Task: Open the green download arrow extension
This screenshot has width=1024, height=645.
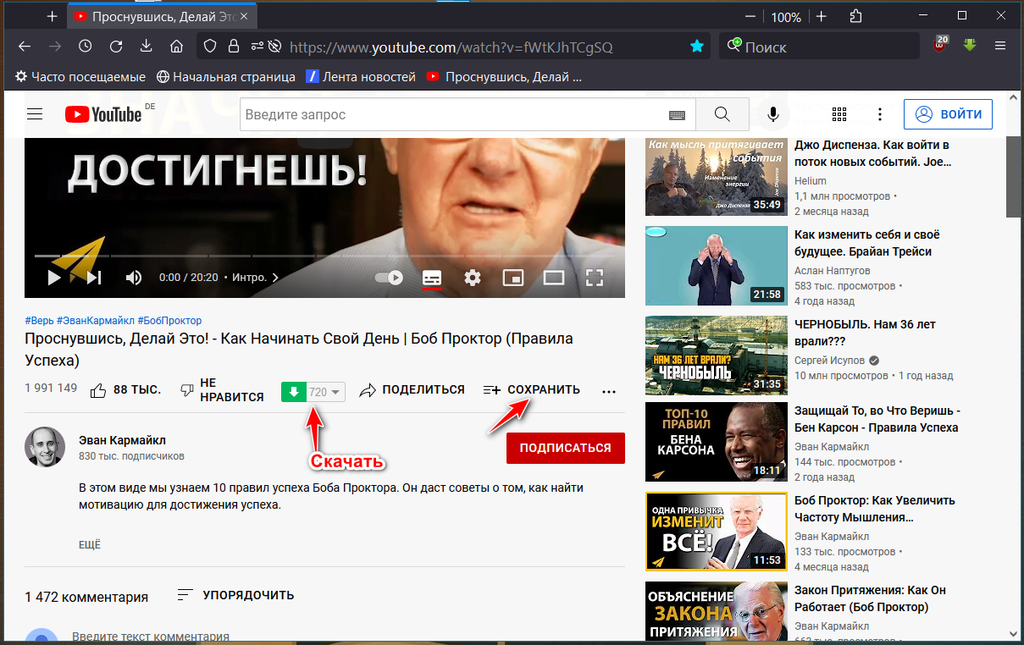Action: [x=970, y=45]
